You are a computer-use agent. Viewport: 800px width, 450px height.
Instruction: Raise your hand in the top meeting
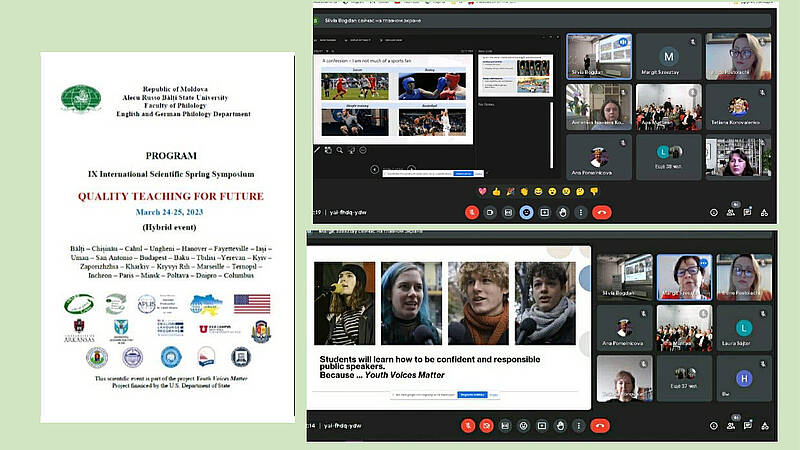click(x=563, y=212)
